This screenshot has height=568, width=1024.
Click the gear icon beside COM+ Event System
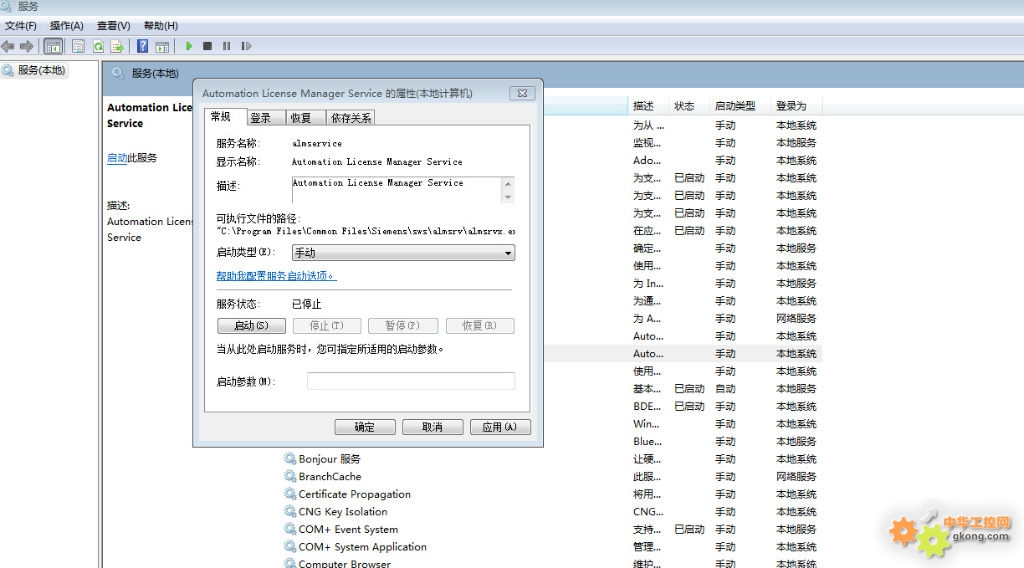click(290, 529)
